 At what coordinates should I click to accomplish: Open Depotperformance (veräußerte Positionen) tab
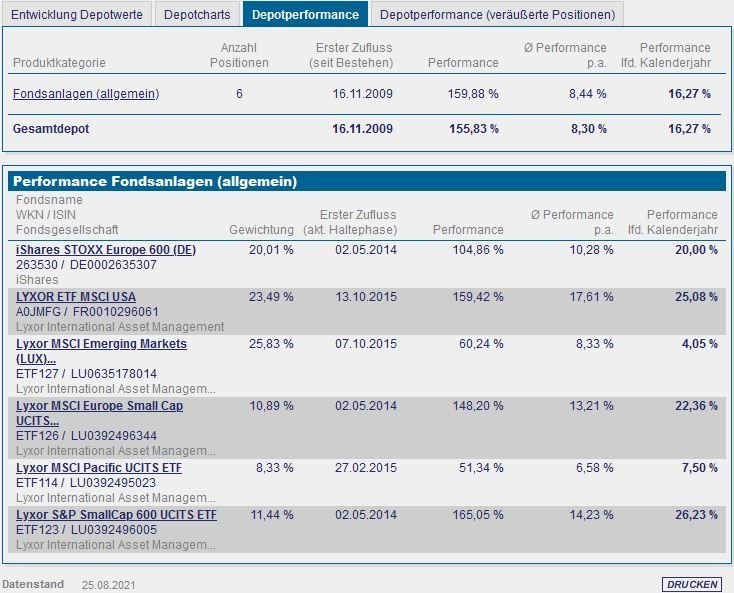tap(497, 15)
